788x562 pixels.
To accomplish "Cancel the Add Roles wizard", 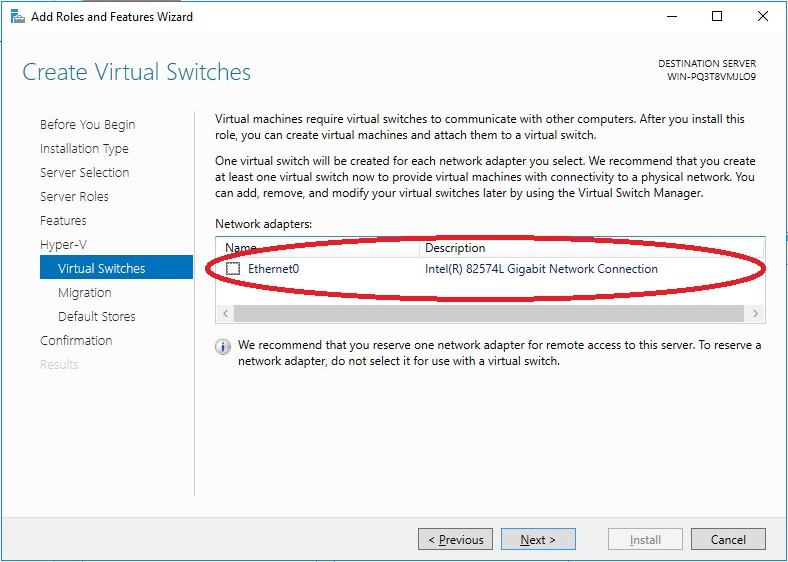I will click(x=728, y=540).
